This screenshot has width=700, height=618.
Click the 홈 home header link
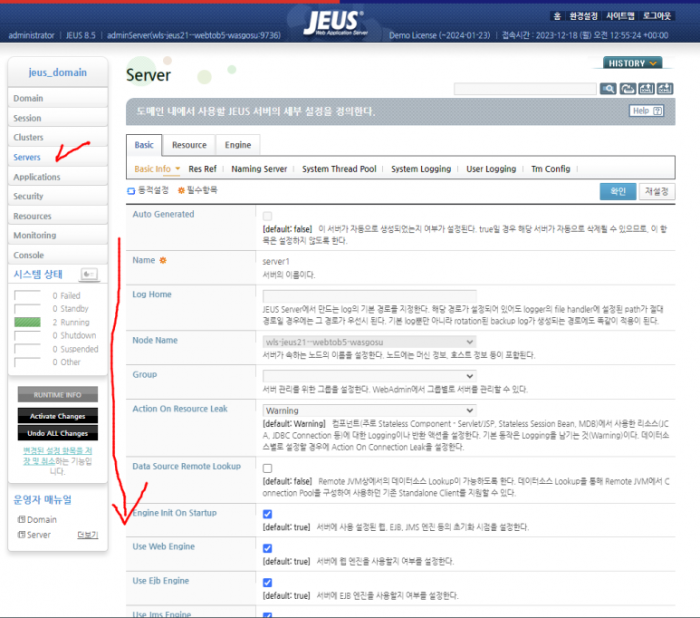coord(557,16)
